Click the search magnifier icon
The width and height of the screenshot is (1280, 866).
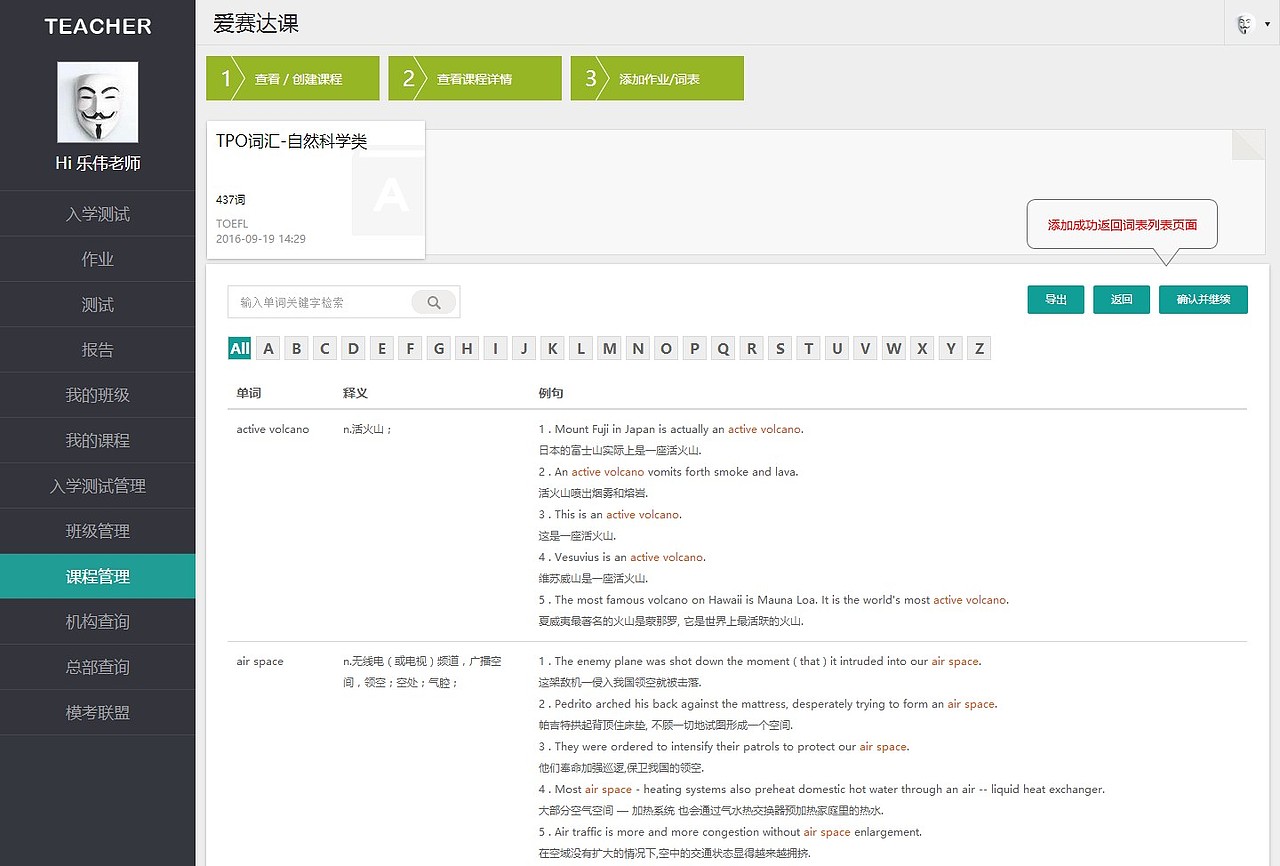tap(433, 301)
